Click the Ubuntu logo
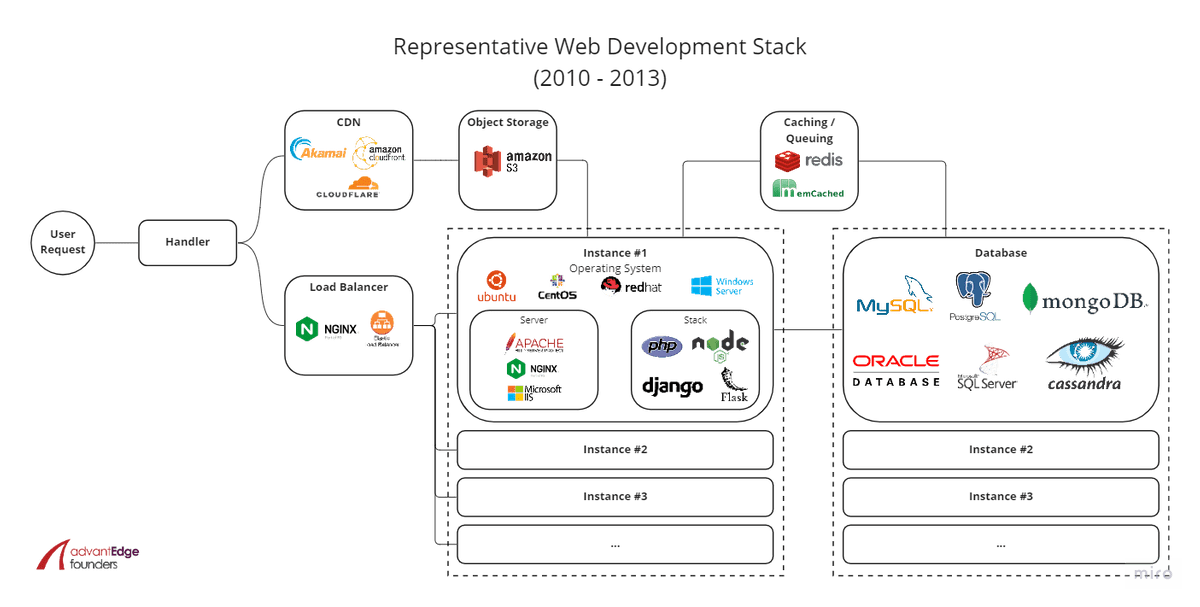1200x607 pixels. pos(496,286)
